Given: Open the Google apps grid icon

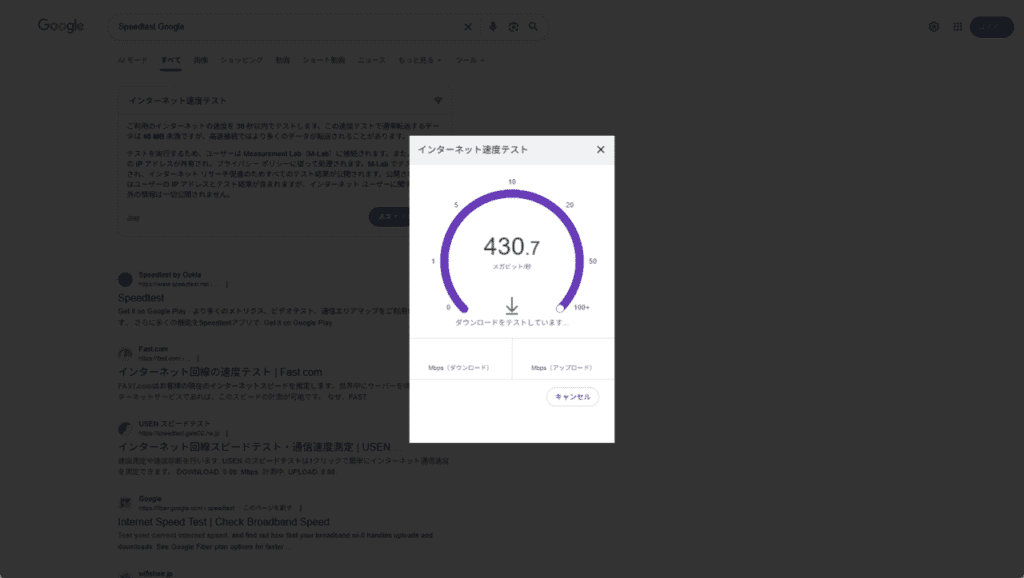Looking at the screenshot, I should click(957, 27).
